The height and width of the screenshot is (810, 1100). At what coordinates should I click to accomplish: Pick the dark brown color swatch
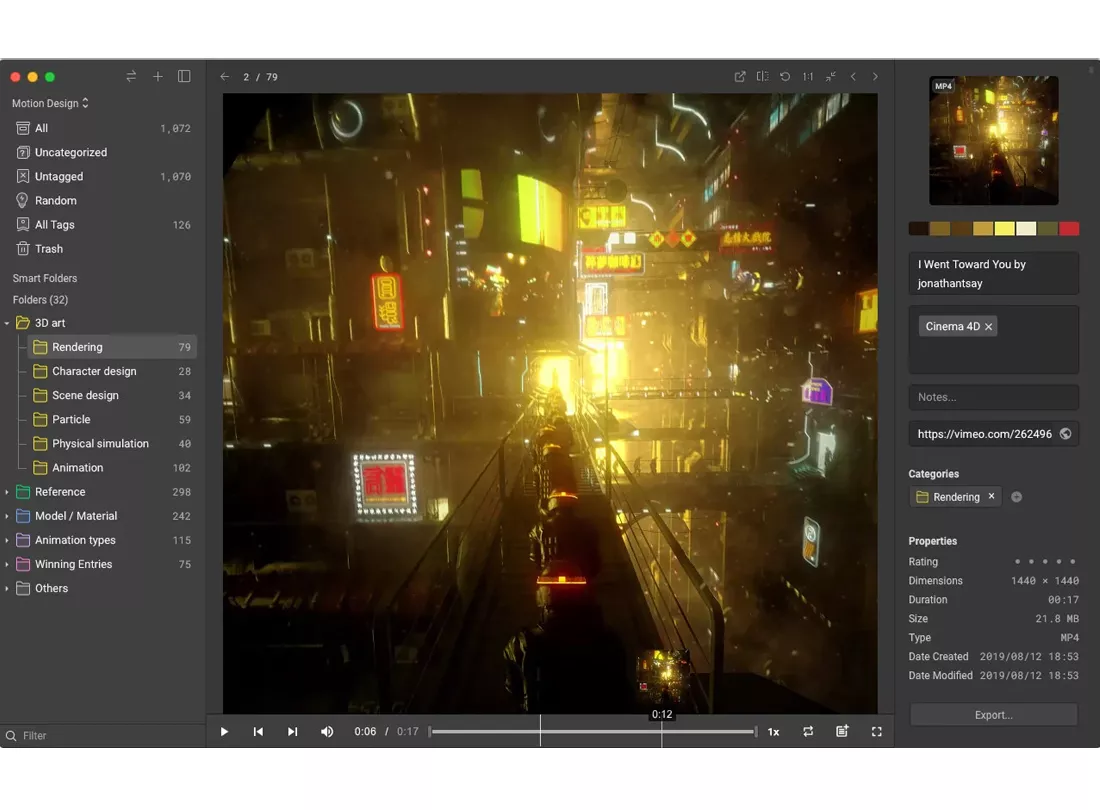coord(918,229)
